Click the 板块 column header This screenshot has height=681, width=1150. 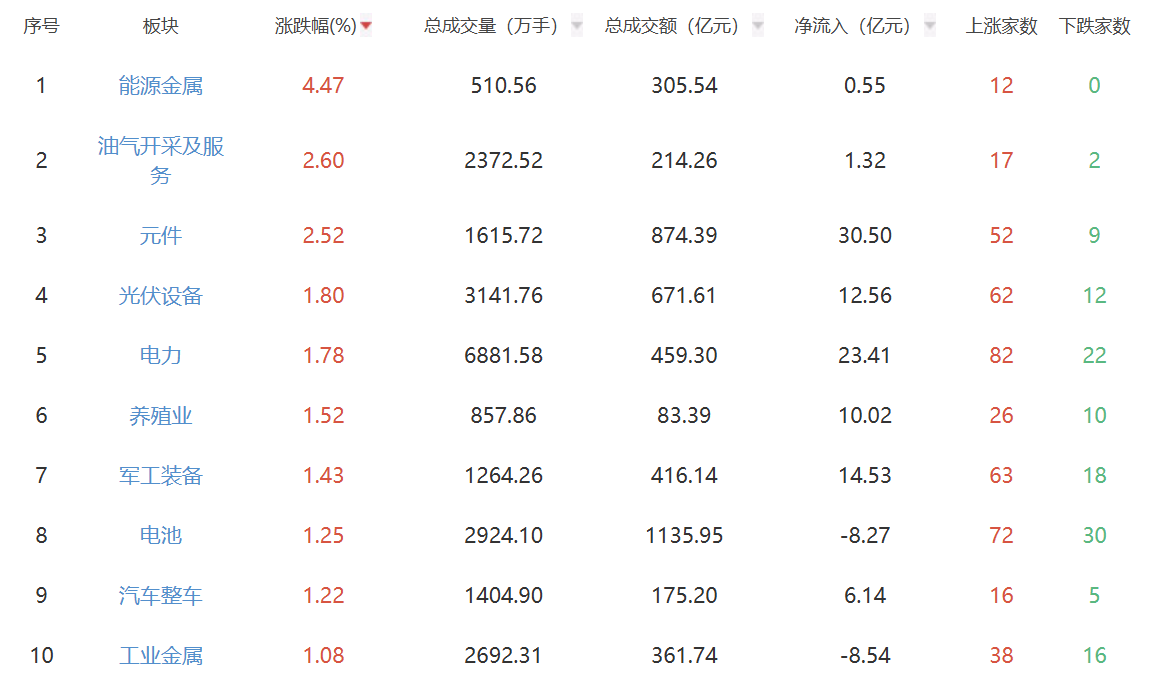[x=160, y=27]
